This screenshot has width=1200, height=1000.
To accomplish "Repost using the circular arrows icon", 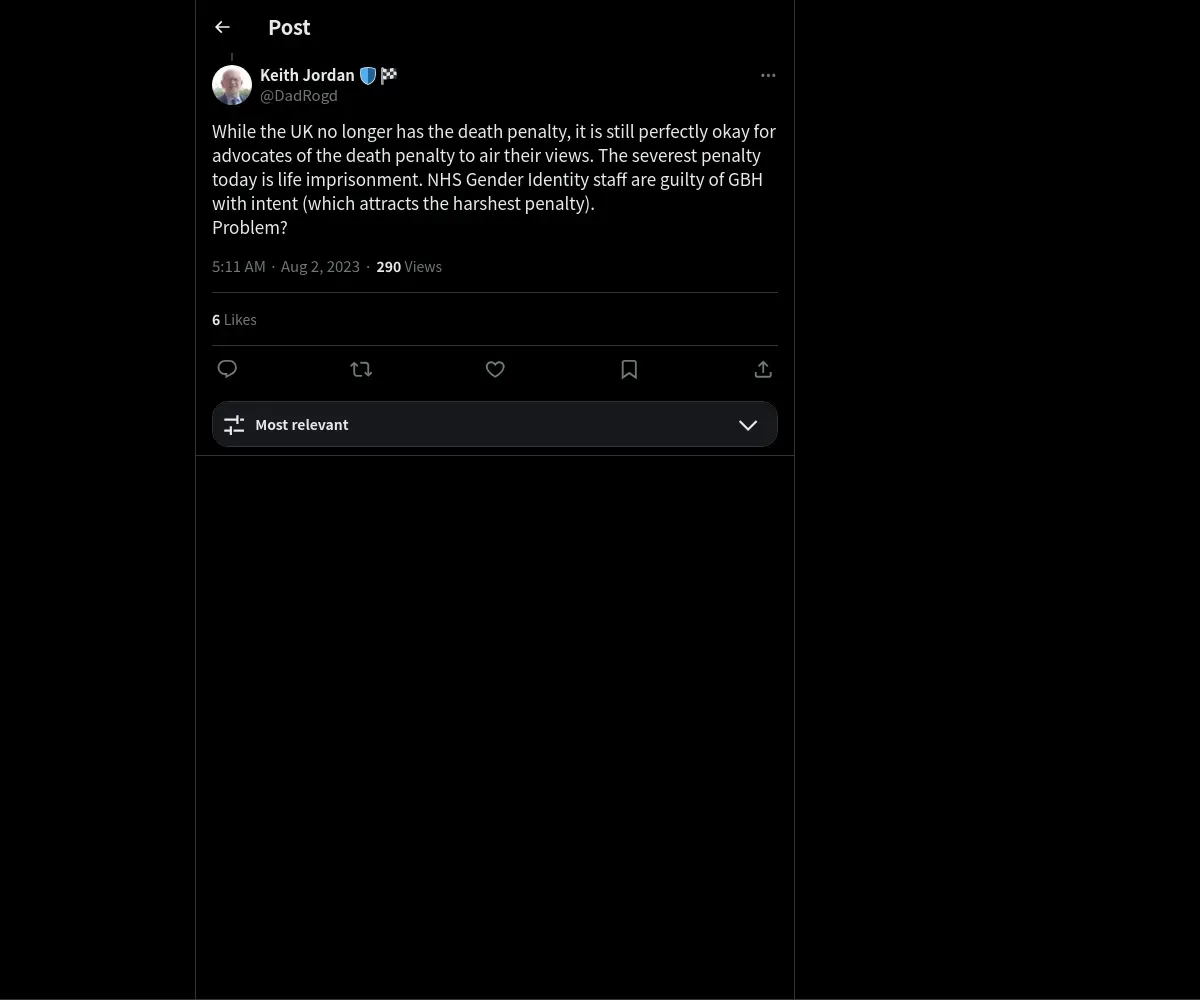I will [361, 369].
